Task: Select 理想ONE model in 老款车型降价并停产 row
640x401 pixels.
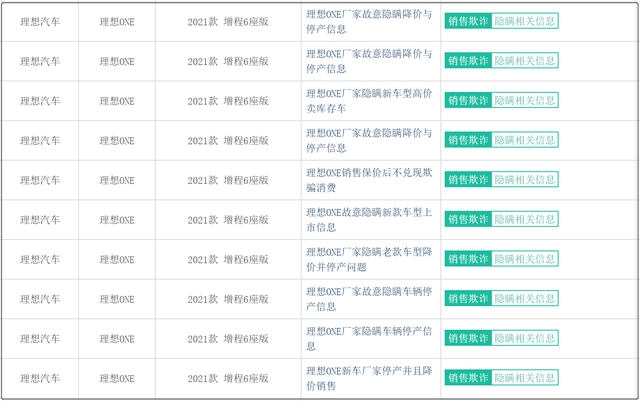Action: [x=117, y=259]
